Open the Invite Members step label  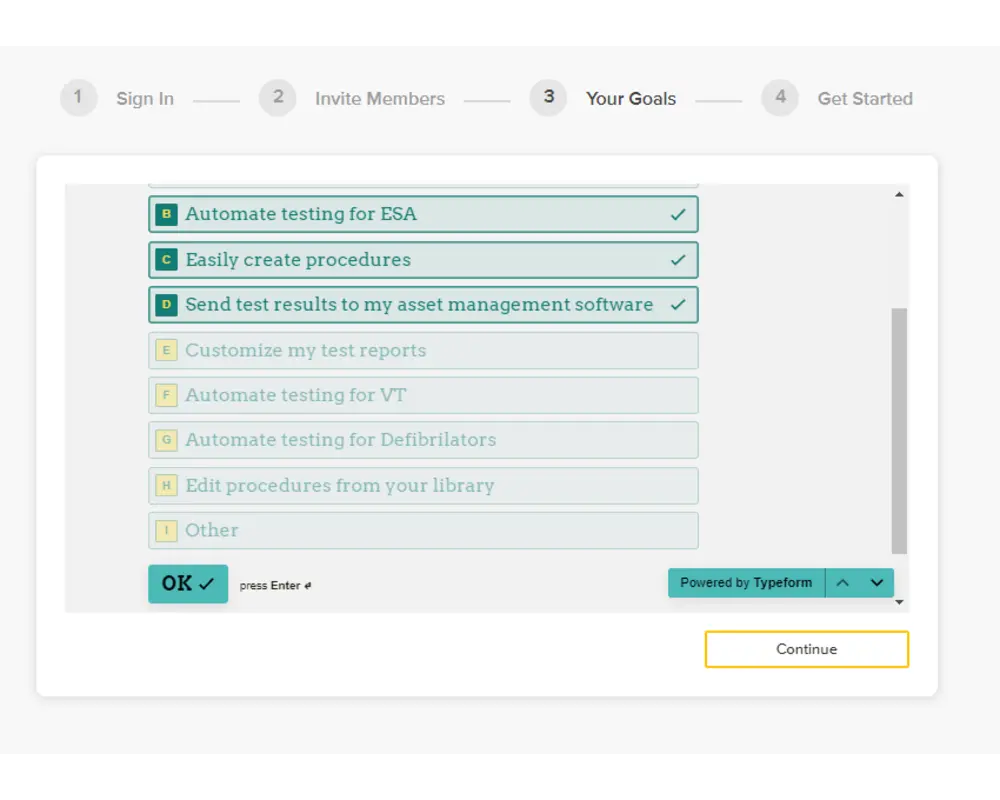tap(379, 99)
